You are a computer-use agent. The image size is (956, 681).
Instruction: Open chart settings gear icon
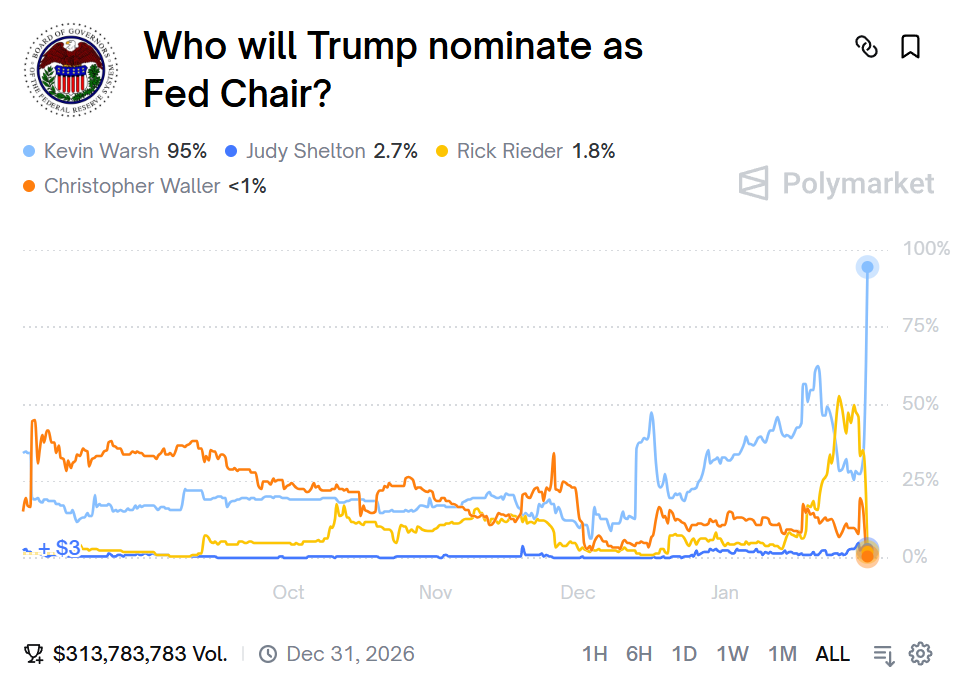tap(920, 654)
